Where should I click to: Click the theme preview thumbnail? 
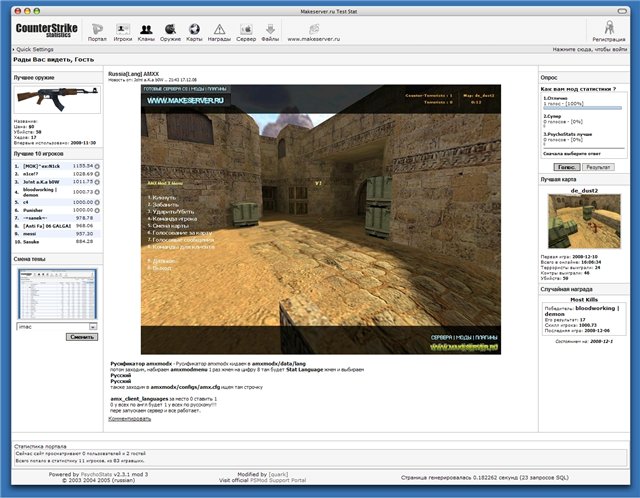(x=57, y=294)
